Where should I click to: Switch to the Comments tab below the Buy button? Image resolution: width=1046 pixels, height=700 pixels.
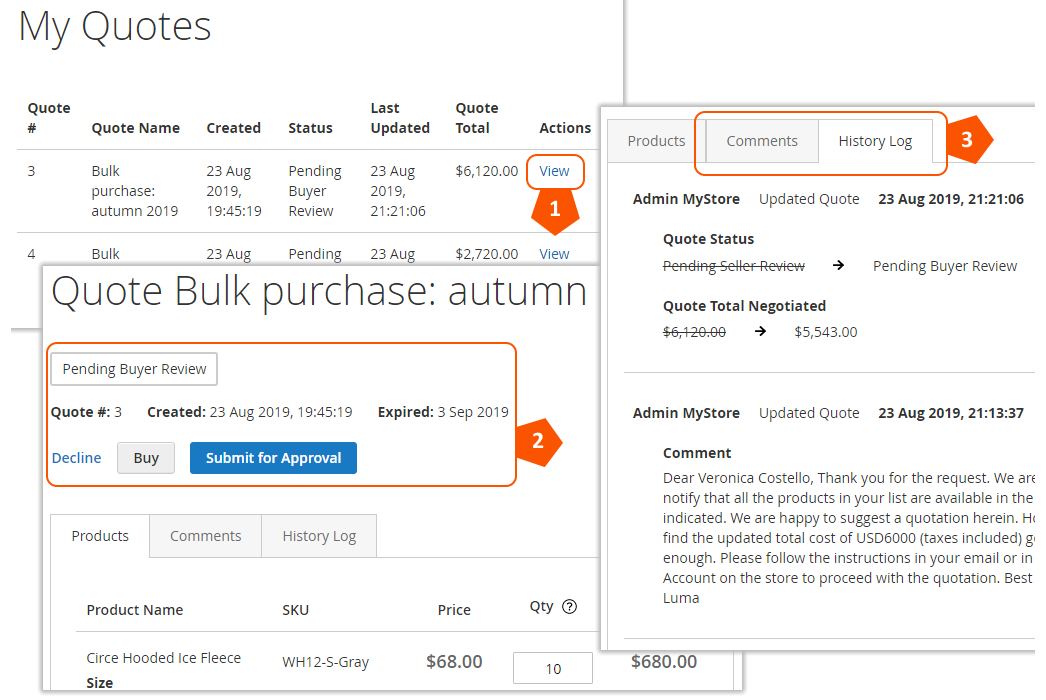206,536
